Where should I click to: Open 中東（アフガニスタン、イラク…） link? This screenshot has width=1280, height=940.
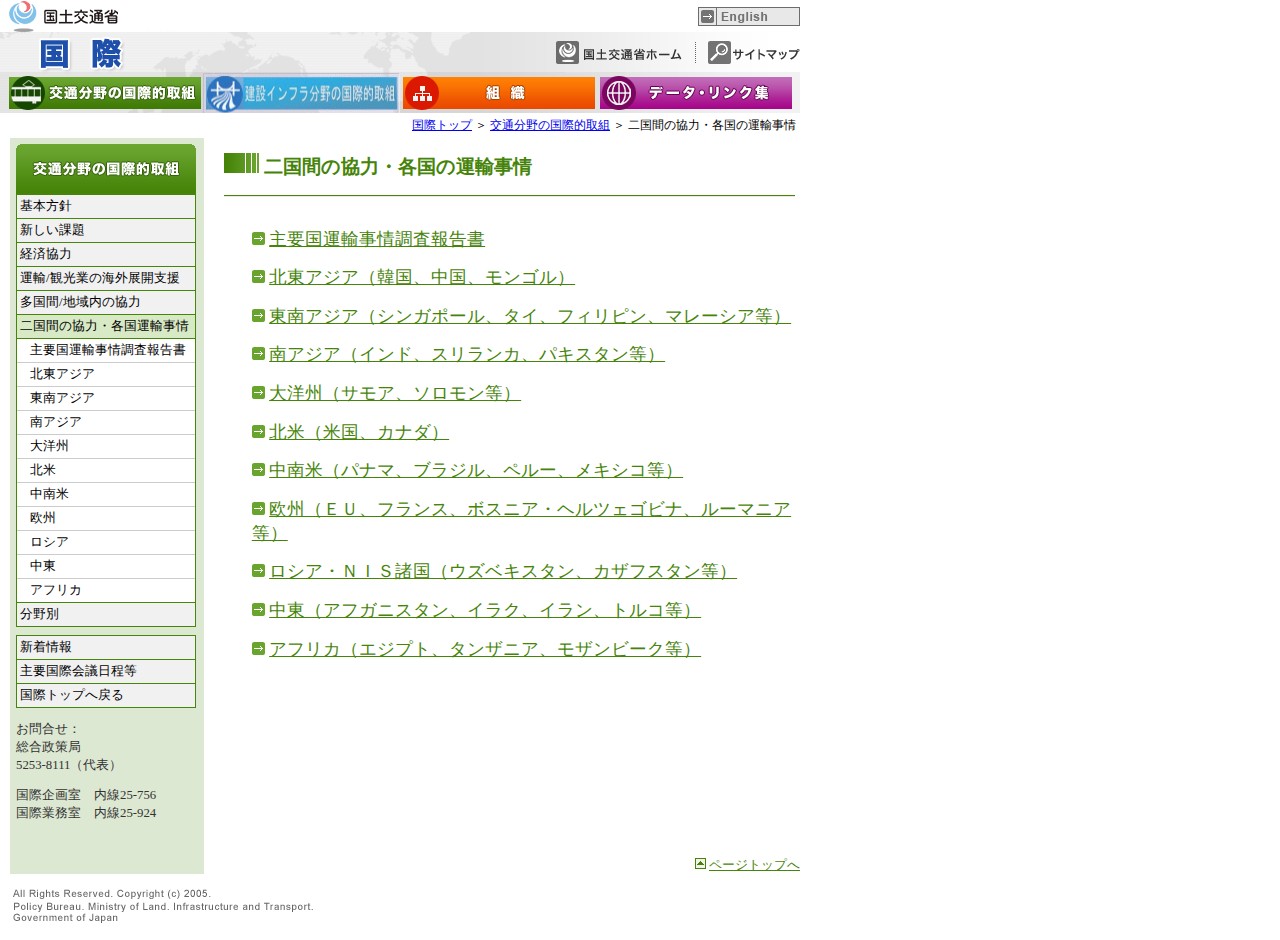coord(485,610)
